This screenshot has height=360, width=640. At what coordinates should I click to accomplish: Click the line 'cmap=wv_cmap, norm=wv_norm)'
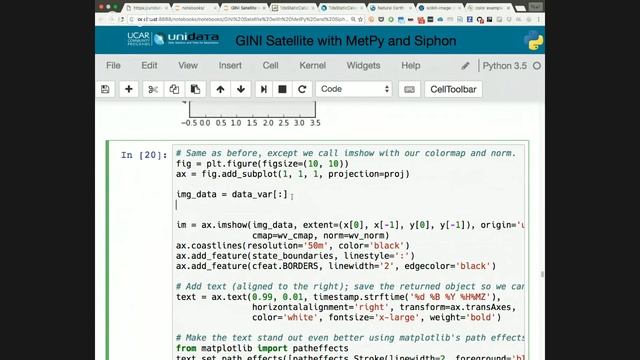click(320, 236)
